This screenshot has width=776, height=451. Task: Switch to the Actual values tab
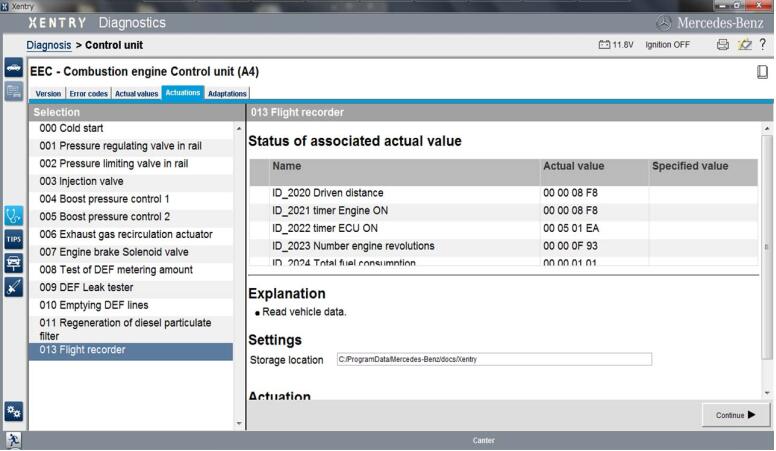point(136,94)
